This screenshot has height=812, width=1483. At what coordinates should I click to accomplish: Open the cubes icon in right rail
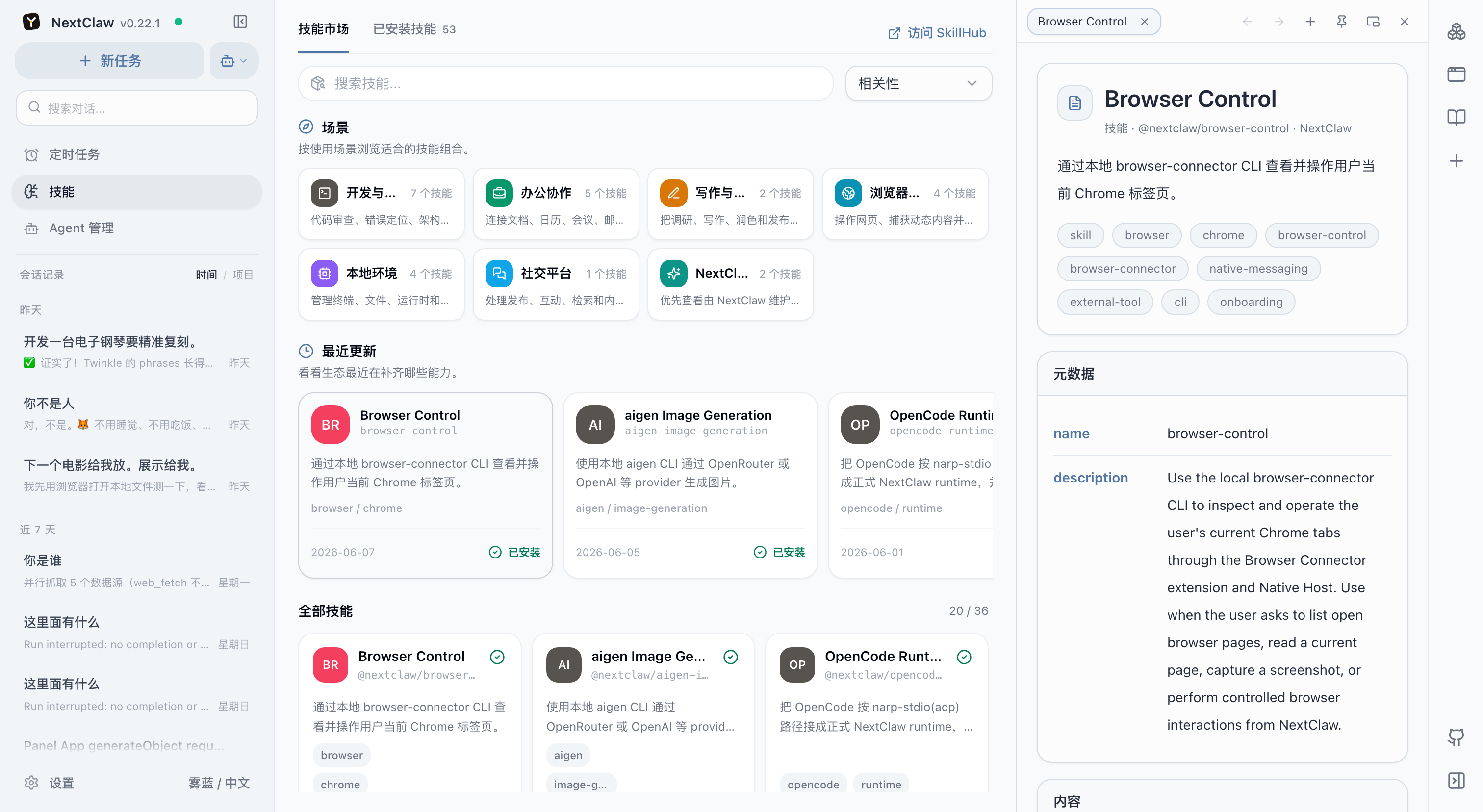click(x=1456, y=32)
